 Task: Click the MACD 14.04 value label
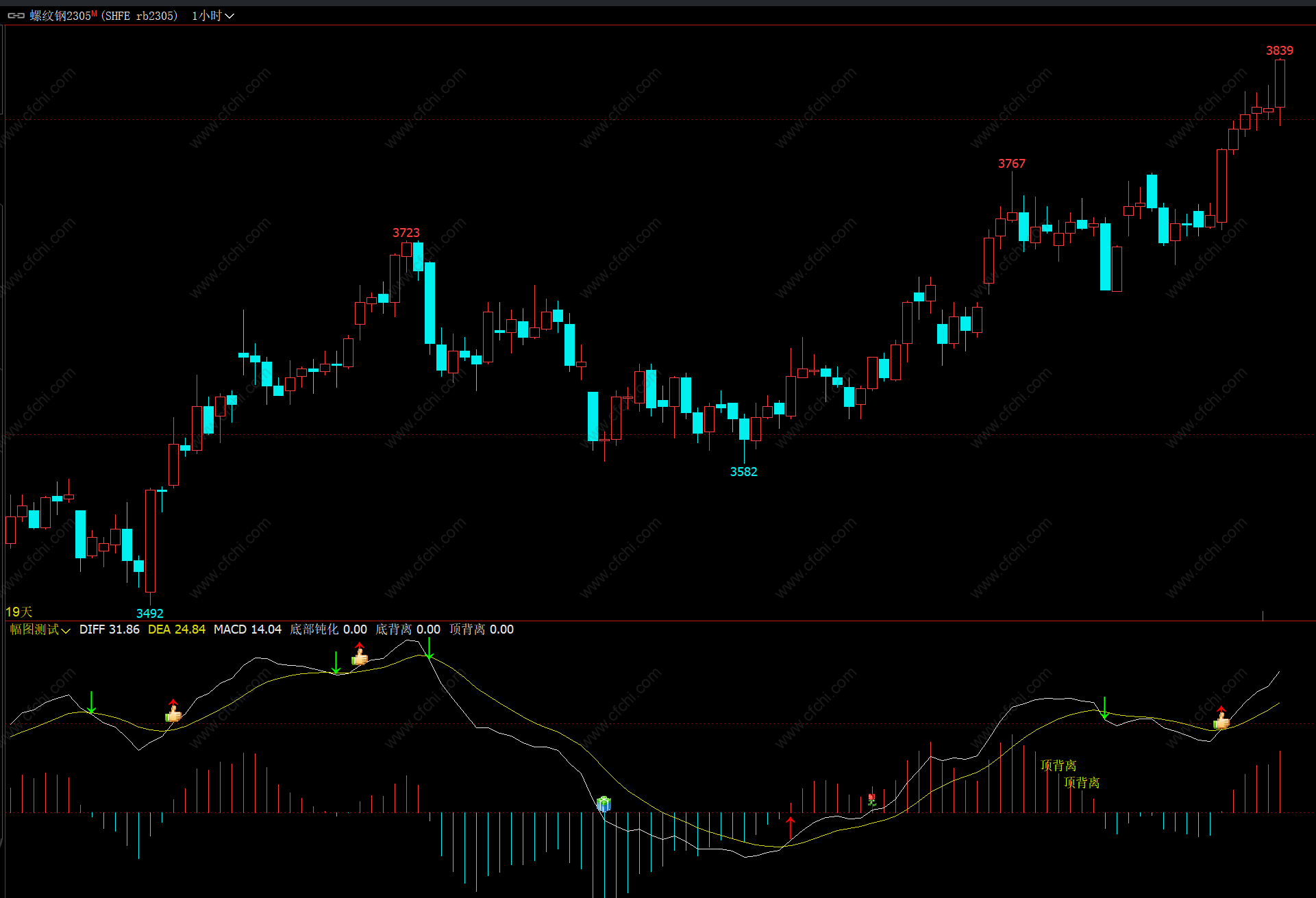coord(247,629)
